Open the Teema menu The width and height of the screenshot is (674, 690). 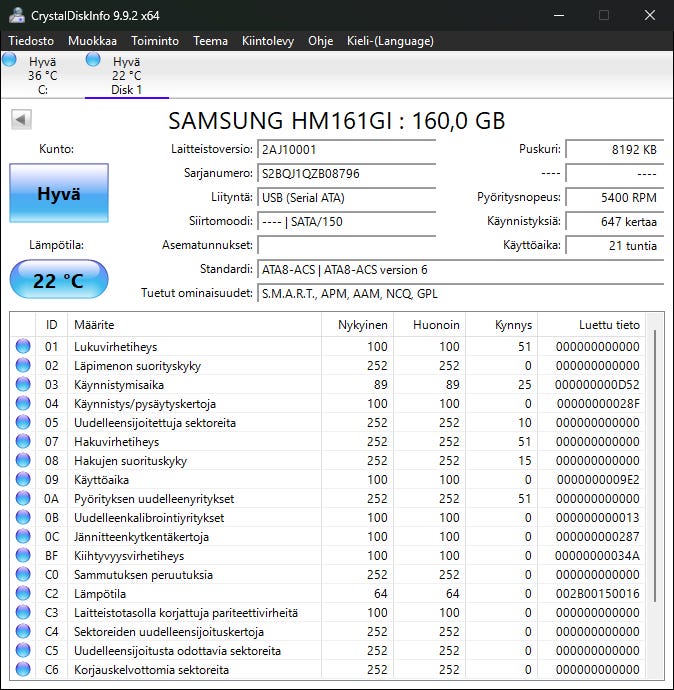click(x=210, y=41)
